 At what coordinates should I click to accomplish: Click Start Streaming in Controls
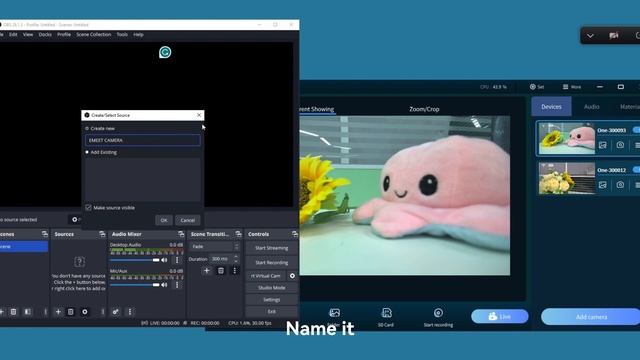(271, 248)
